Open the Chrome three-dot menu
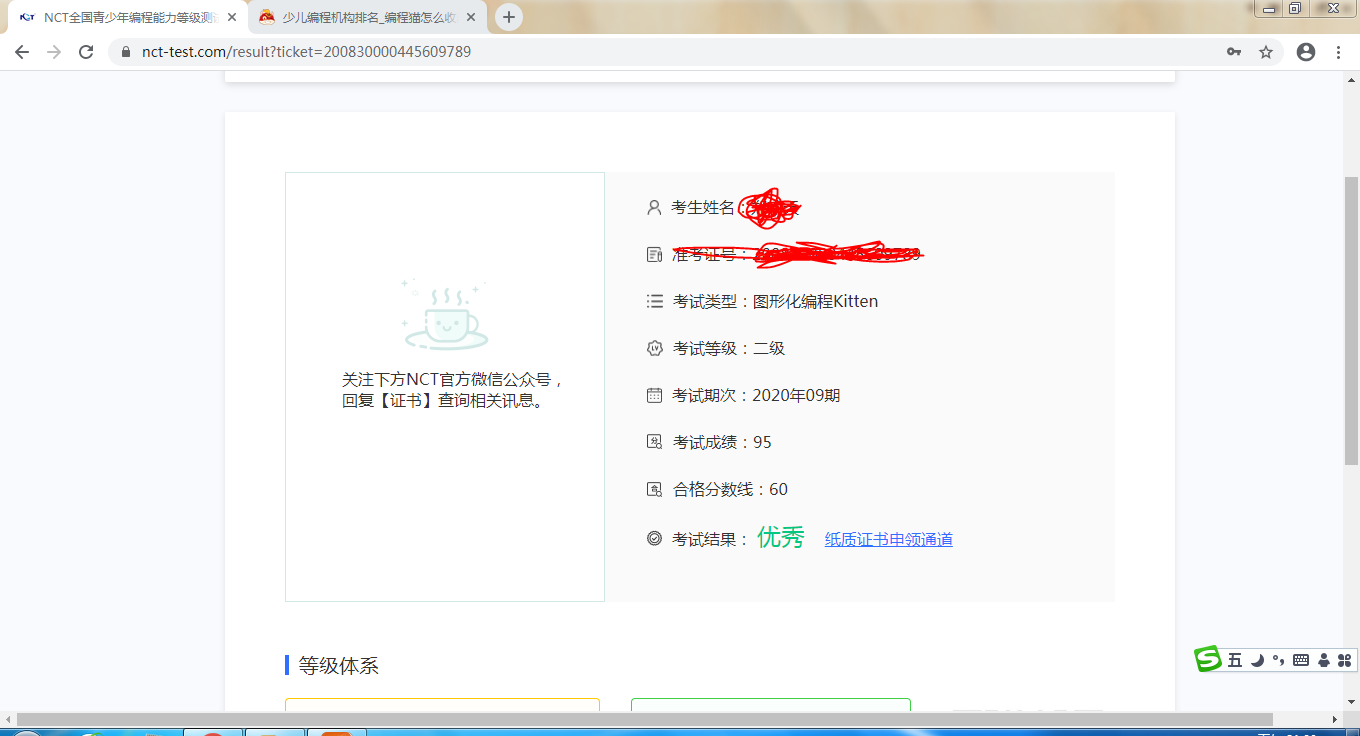1360x736 pixels. 1339,52
